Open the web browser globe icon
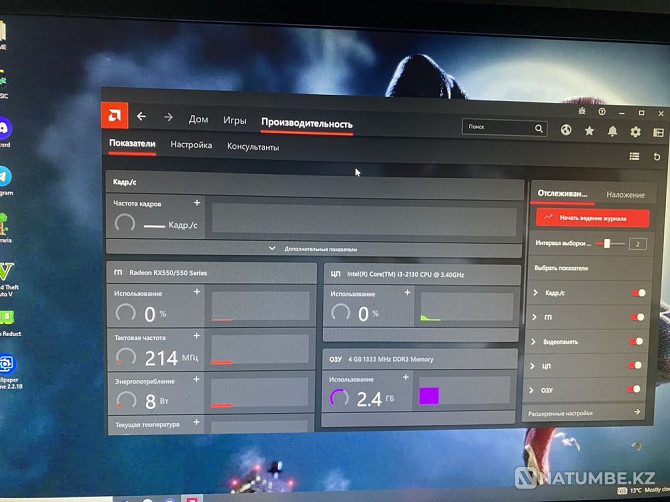 (x=566, y=130)
